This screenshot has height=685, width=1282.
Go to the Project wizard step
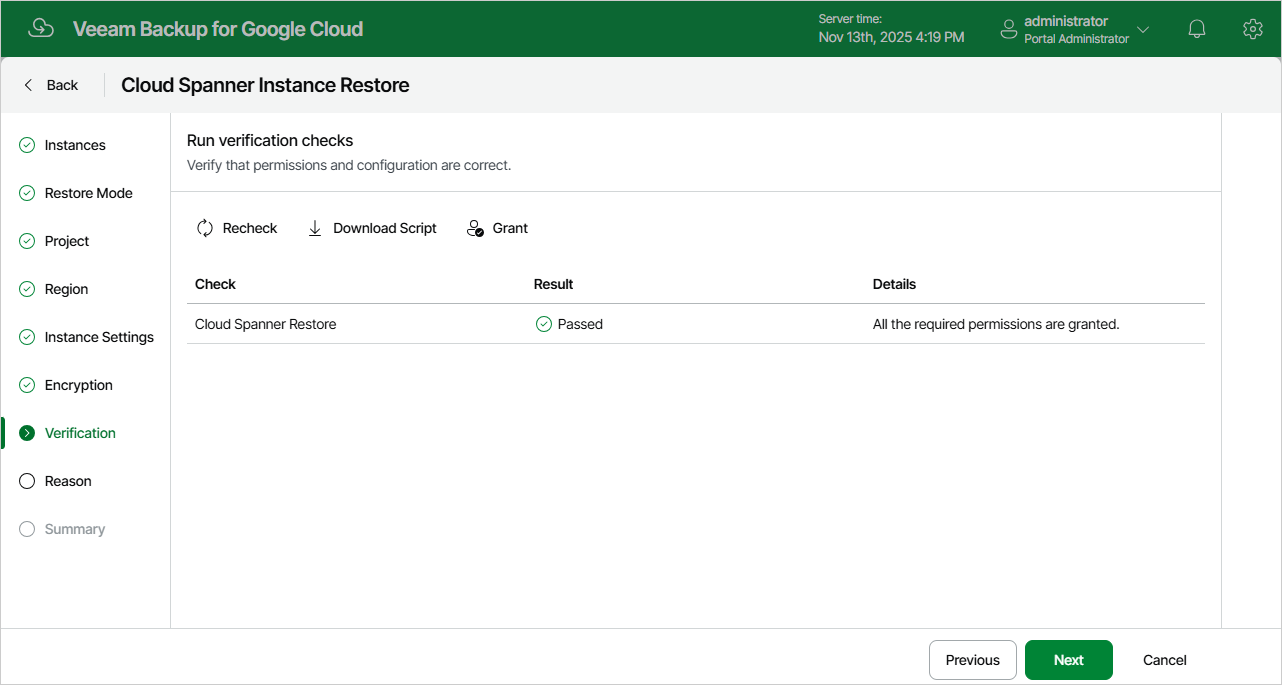[x=67, y=241]
